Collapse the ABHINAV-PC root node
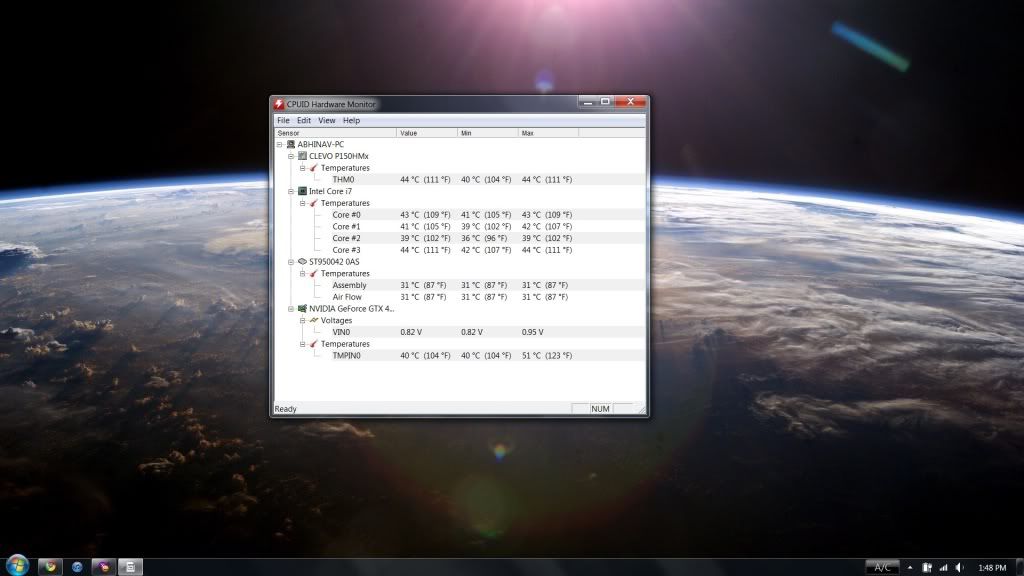This screenshot has height=576, width=1024. click(x=280, y=144)
